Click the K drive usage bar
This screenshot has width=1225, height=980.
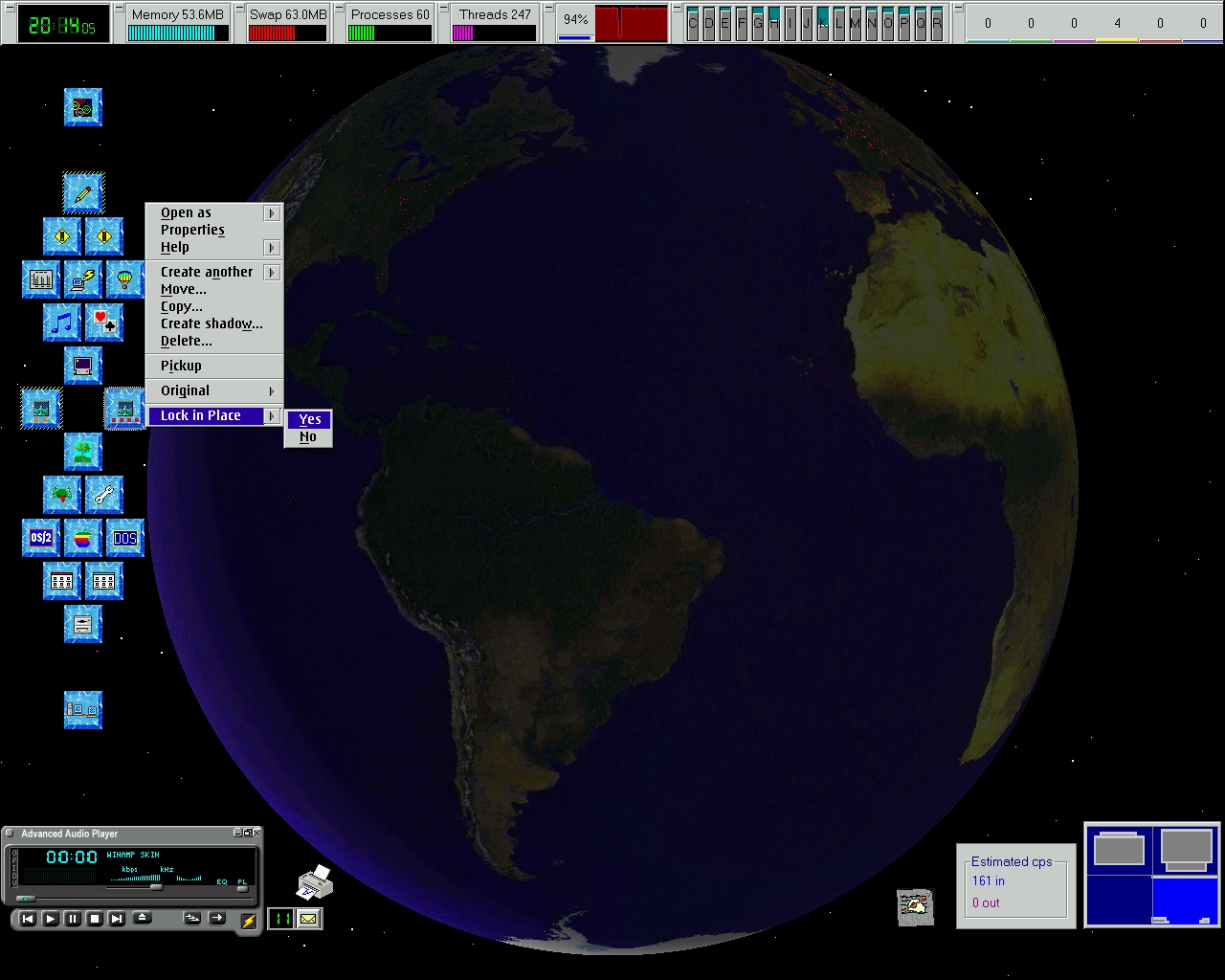coord(823,23)
